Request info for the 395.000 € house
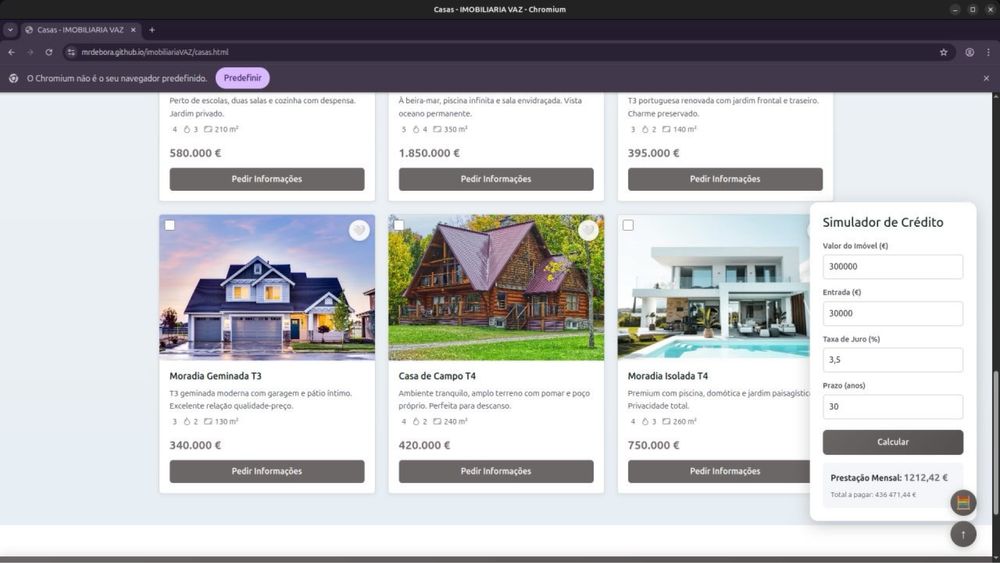The width and height of the screenshot is (1000, 563). click(725, 179)
